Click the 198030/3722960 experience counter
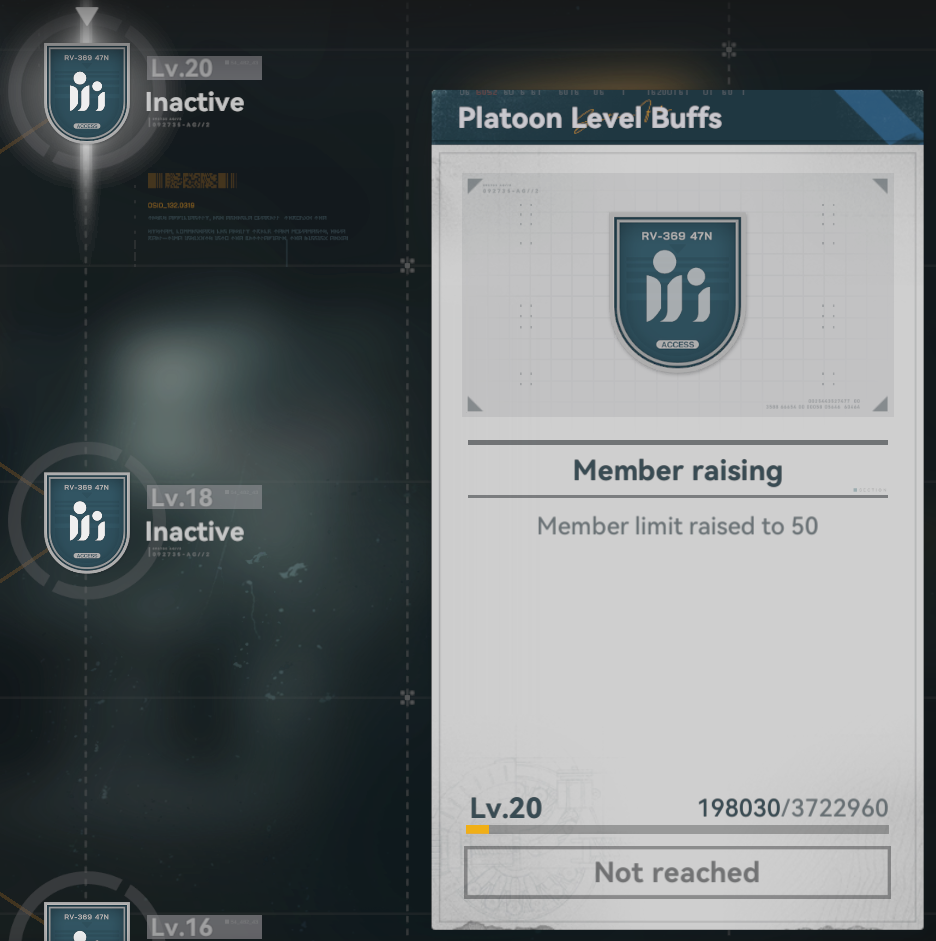This screenshot has height=941, width=936. [x=793, y=808]
